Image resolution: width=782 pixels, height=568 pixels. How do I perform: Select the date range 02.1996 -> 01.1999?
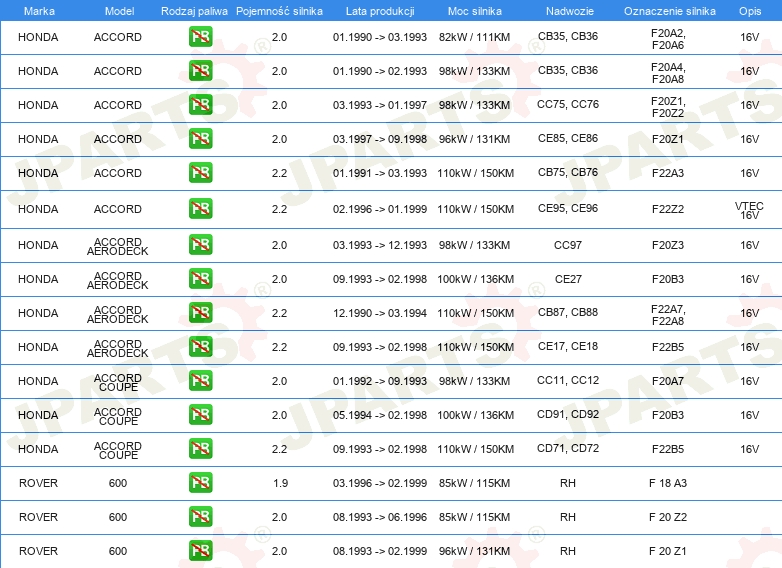380,209
